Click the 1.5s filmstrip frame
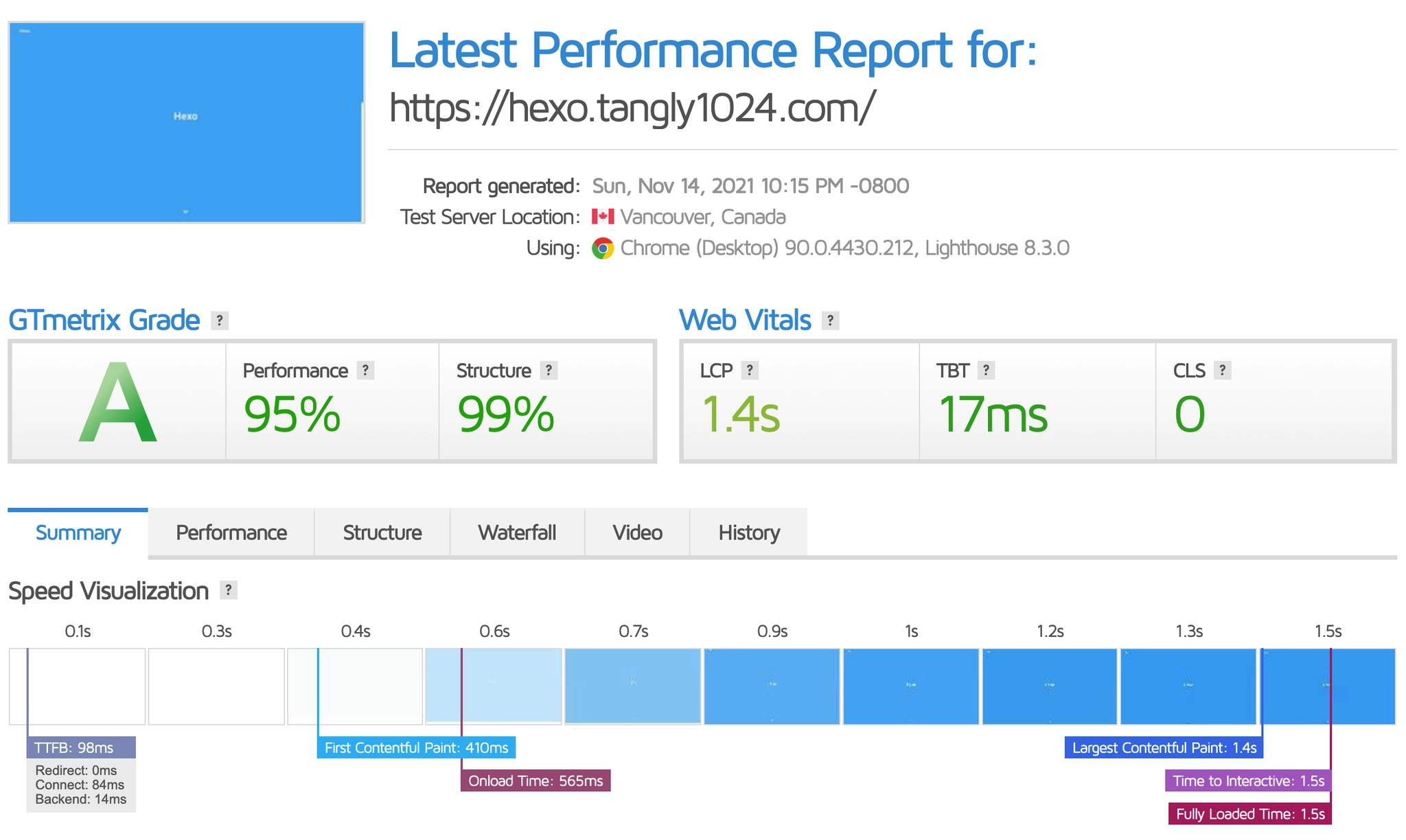Screen dimensions: 1406x840 (x=1329, y=686)
